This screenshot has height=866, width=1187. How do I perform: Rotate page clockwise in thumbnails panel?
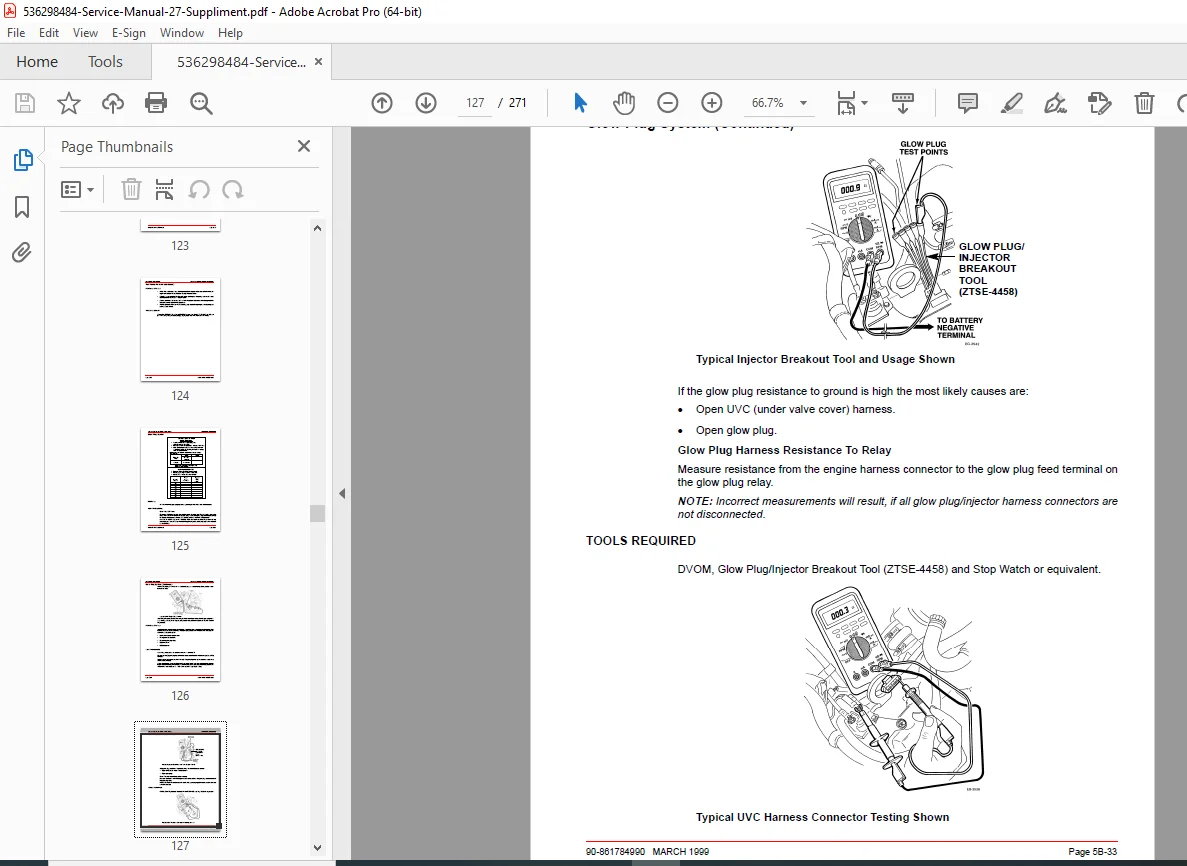coord(232,189)
